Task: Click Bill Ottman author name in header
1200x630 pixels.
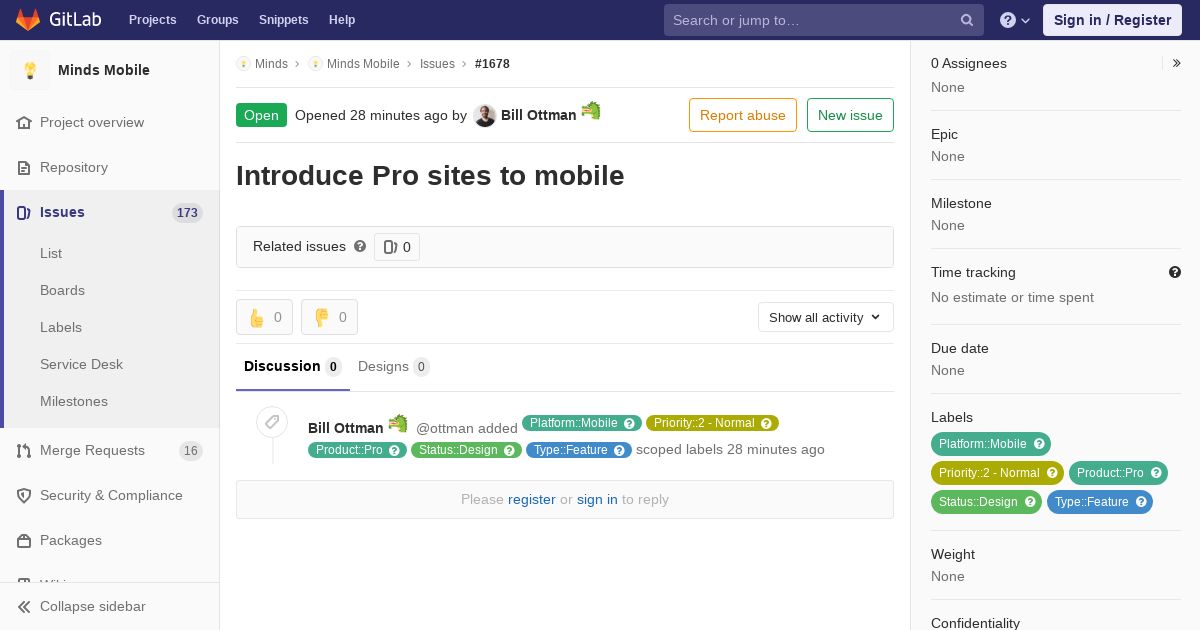Action: (539, 115)
